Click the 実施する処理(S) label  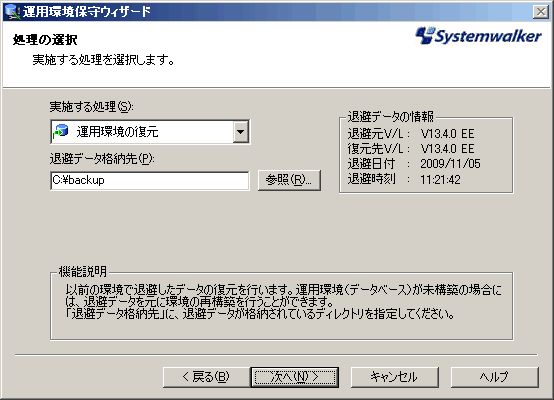point(92,106)
